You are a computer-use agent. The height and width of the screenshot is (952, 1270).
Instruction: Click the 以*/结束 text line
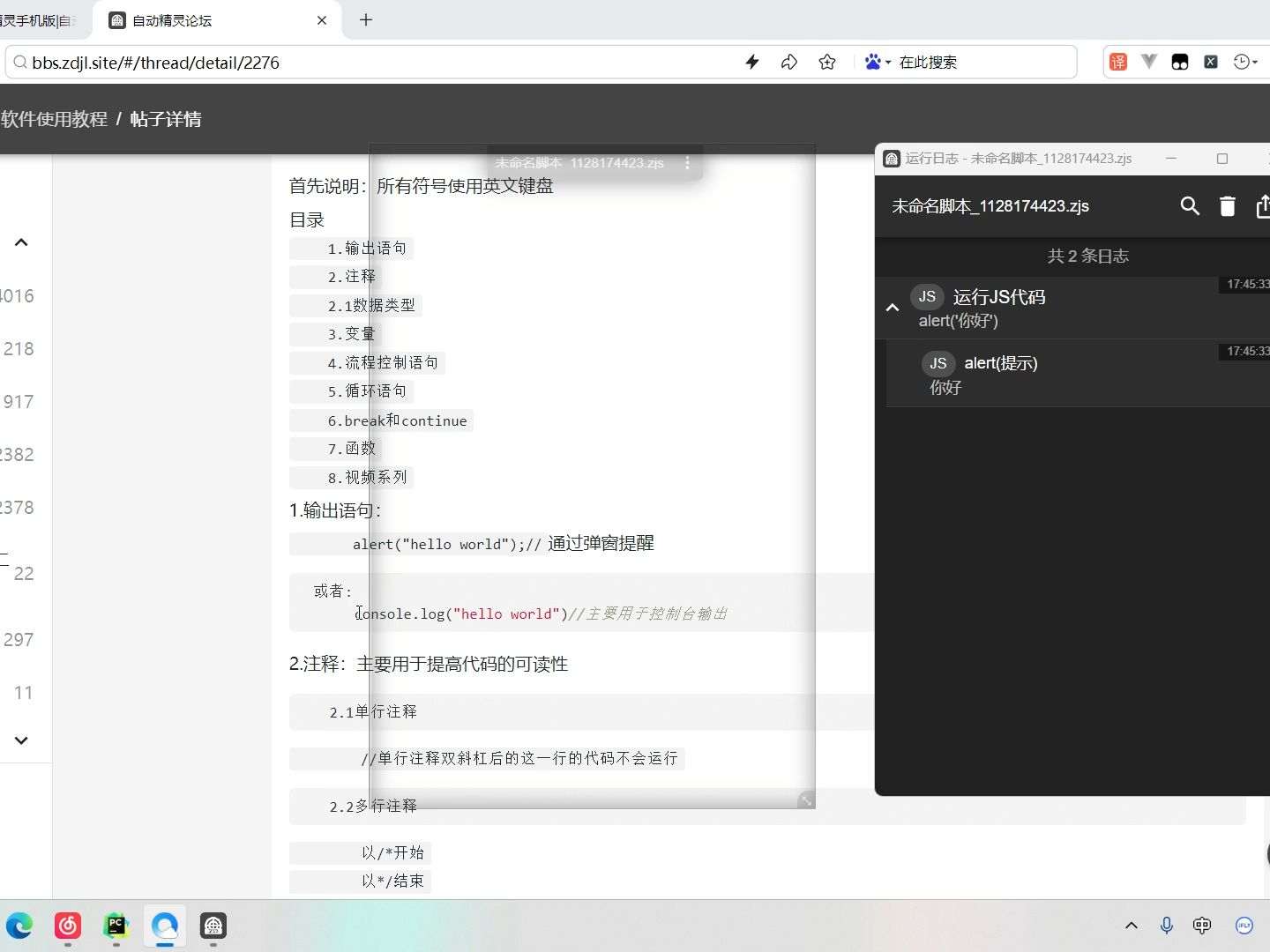pyautogui.click(x=392, y=881)
